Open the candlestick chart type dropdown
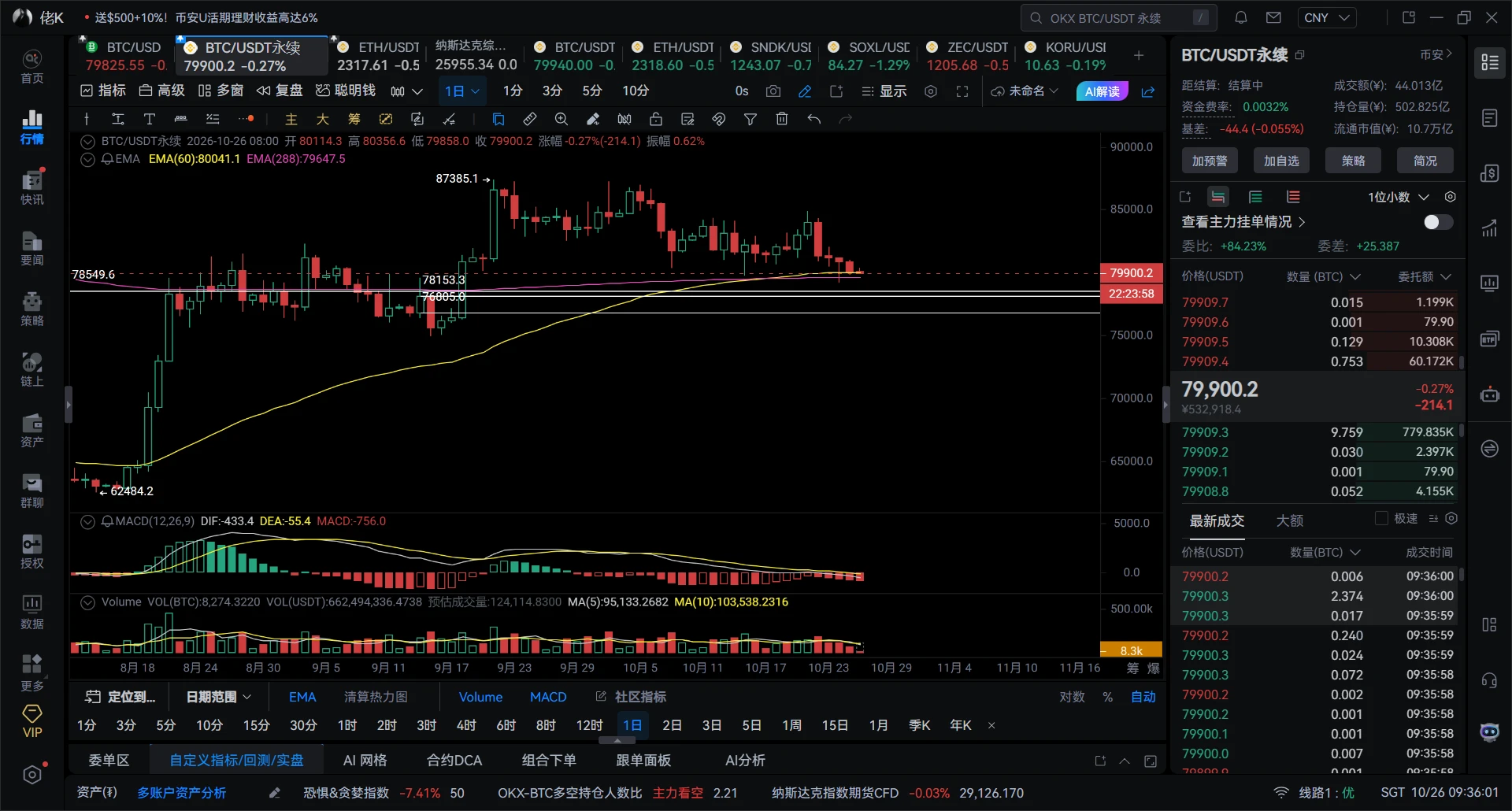The width and height of the screenshot is (1512, 811). [x=406, y=91]
